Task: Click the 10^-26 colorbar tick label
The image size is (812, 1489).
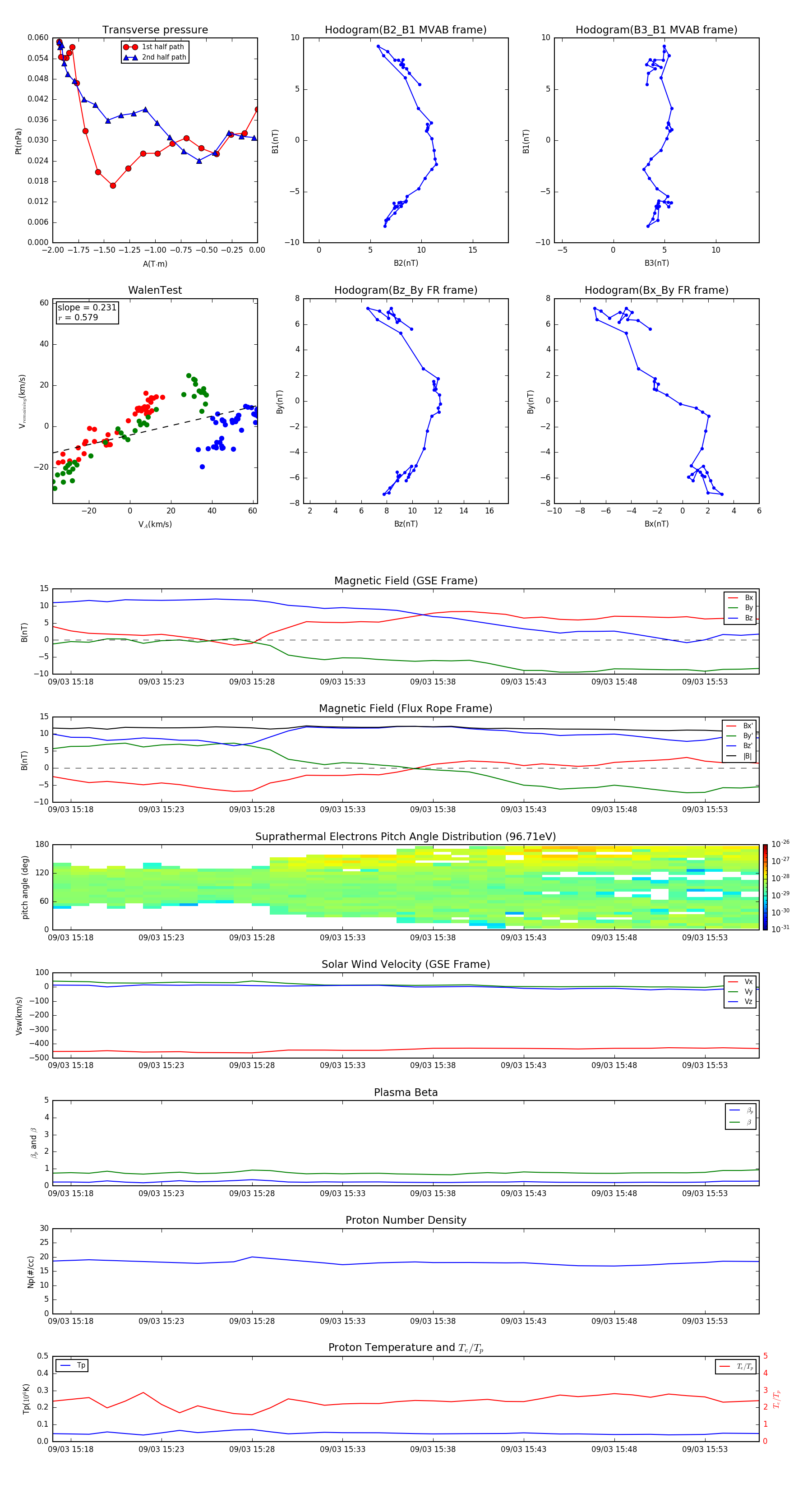Action: pyautogui.click(x=780, y=844)
